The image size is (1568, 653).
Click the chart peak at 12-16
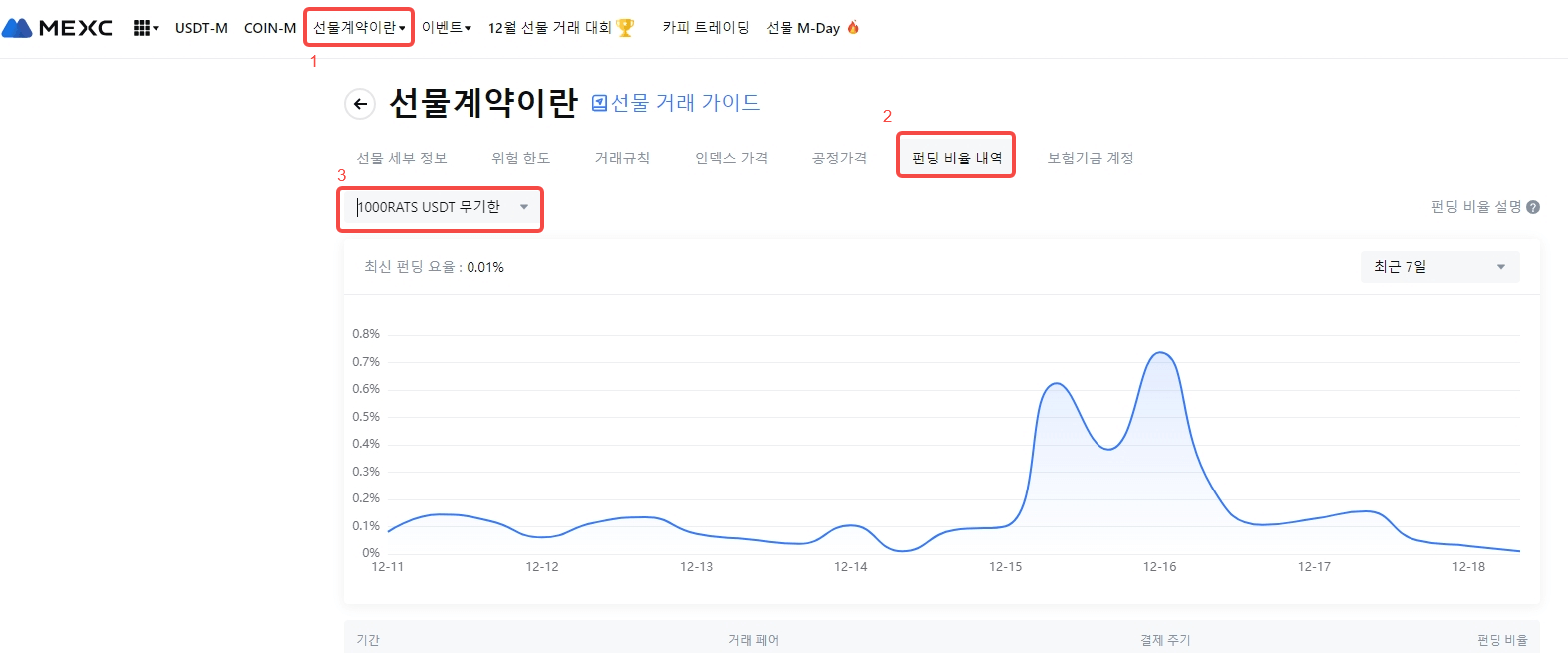coord(1160,353)
